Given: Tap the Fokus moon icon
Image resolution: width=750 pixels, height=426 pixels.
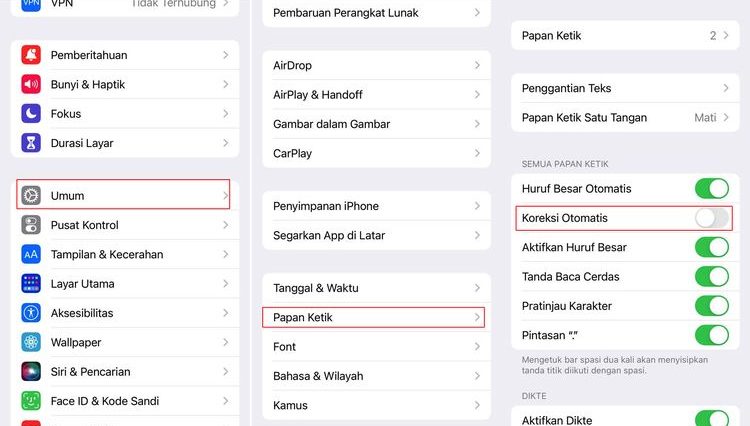Looking at the screenshot, I should [x=31, y=114].
